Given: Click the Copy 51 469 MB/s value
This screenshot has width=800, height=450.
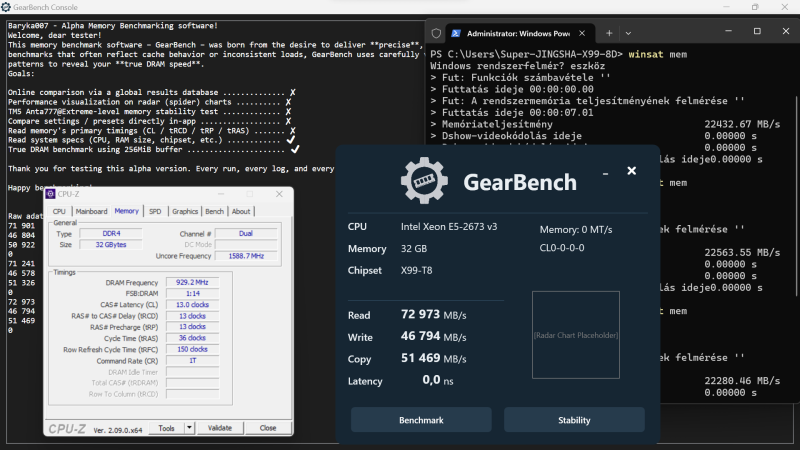Looking at the screenshot, I should (434, 358).
